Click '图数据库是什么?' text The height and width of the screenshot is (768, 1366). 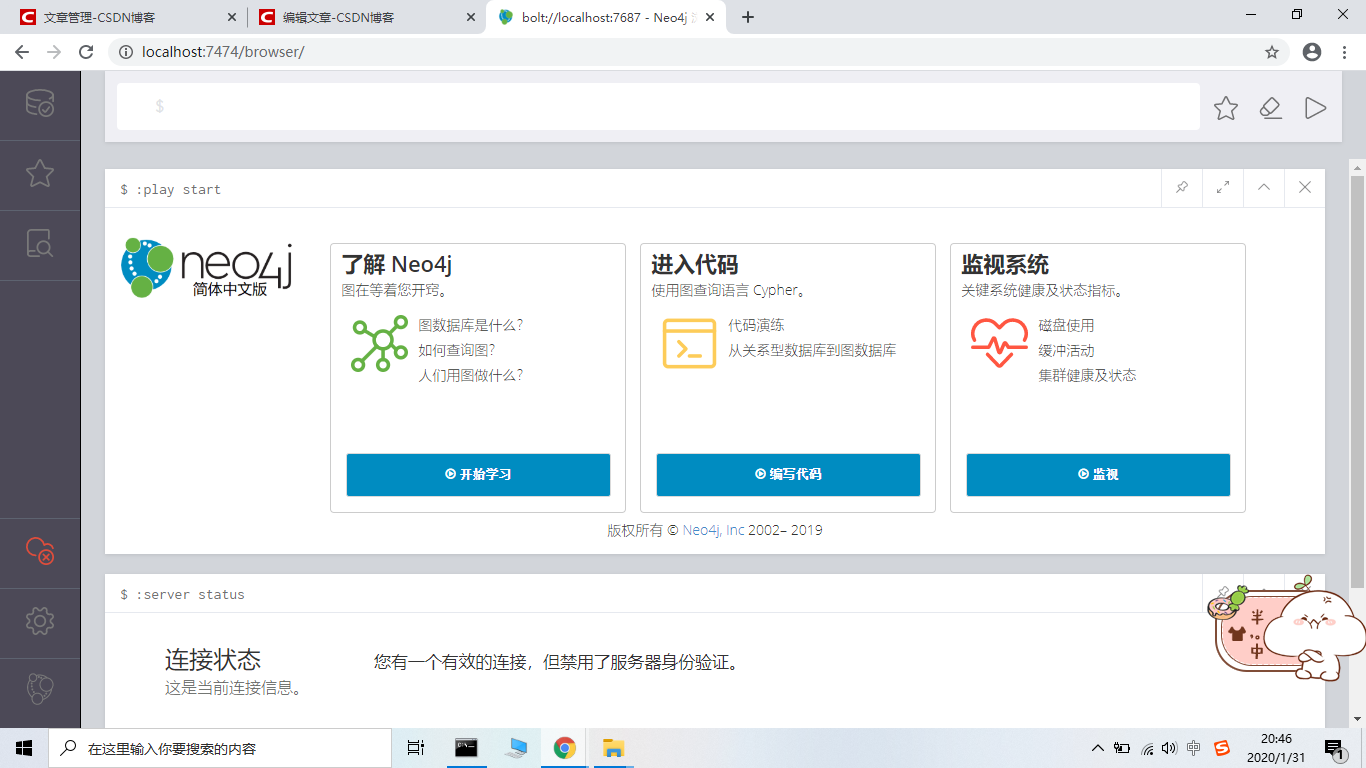point(471,325)
